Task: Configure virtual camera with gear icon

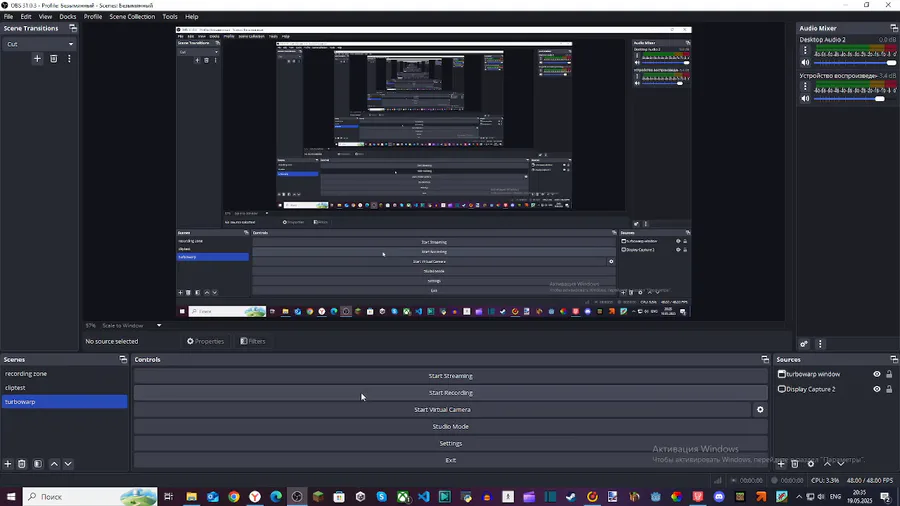Action: [760, 410]
